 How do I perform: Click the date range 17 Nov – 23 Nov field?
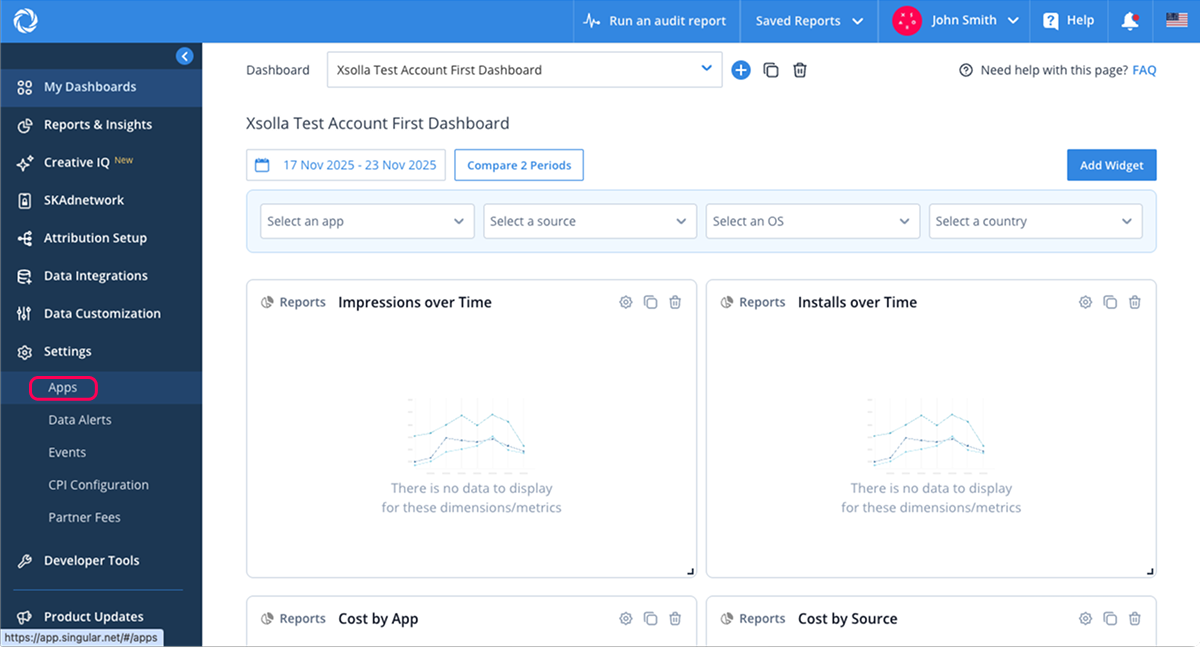tap(346, 166)
